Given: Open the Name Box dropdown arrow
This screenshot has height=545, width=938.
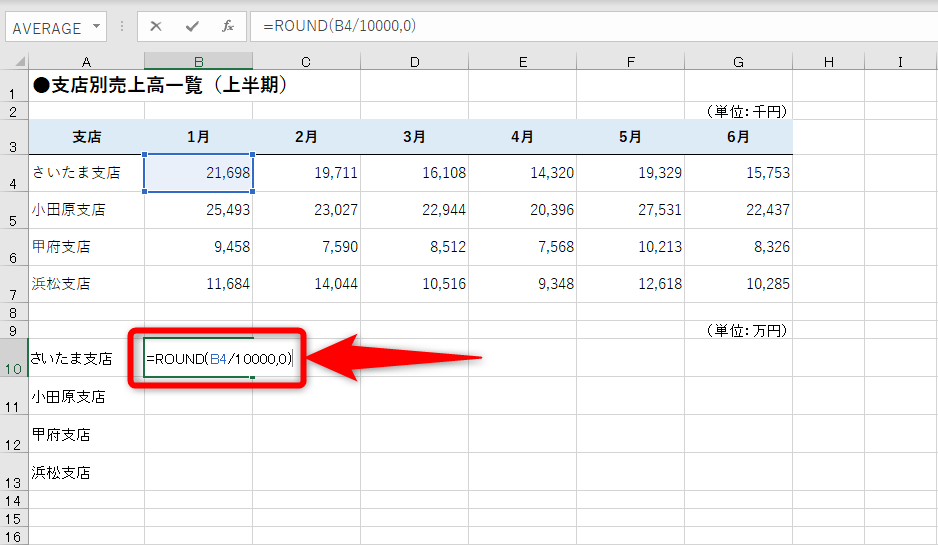Looking at the screenshot, I should click(96, 27).
